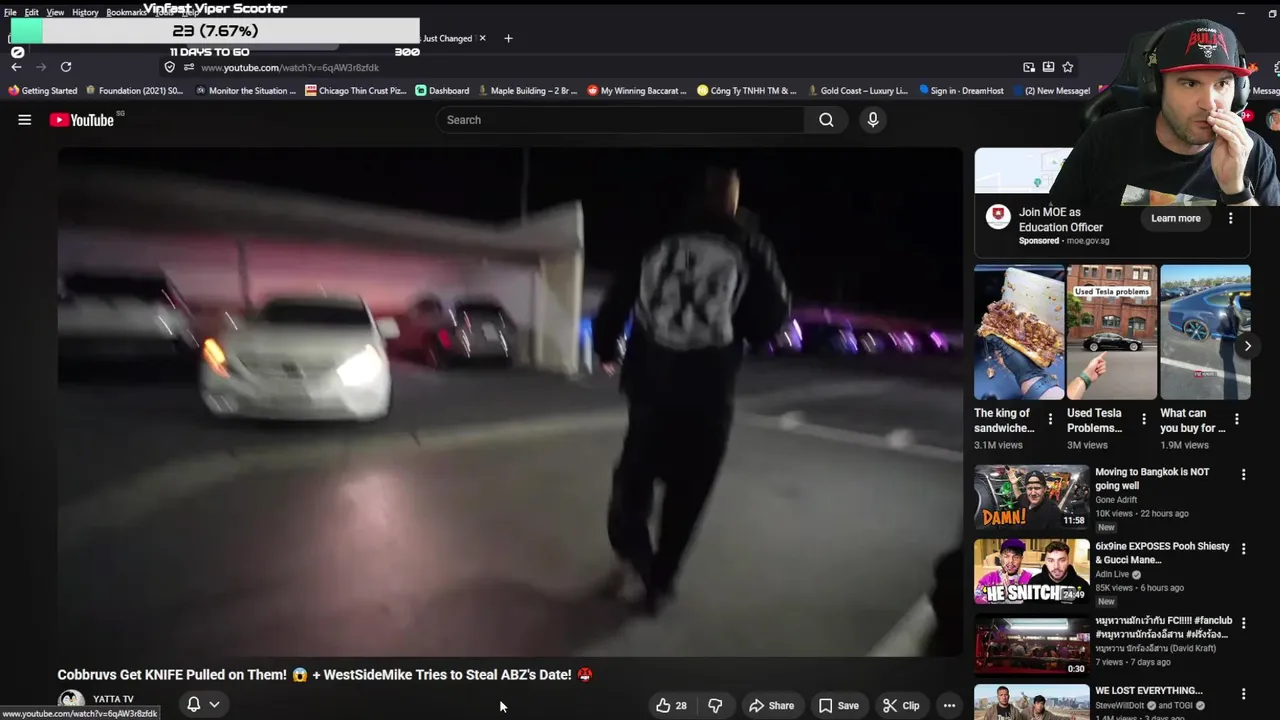Select the 'Just Changed' browser tab
Screen dimensions: 1280x720
tap(447, 38)
